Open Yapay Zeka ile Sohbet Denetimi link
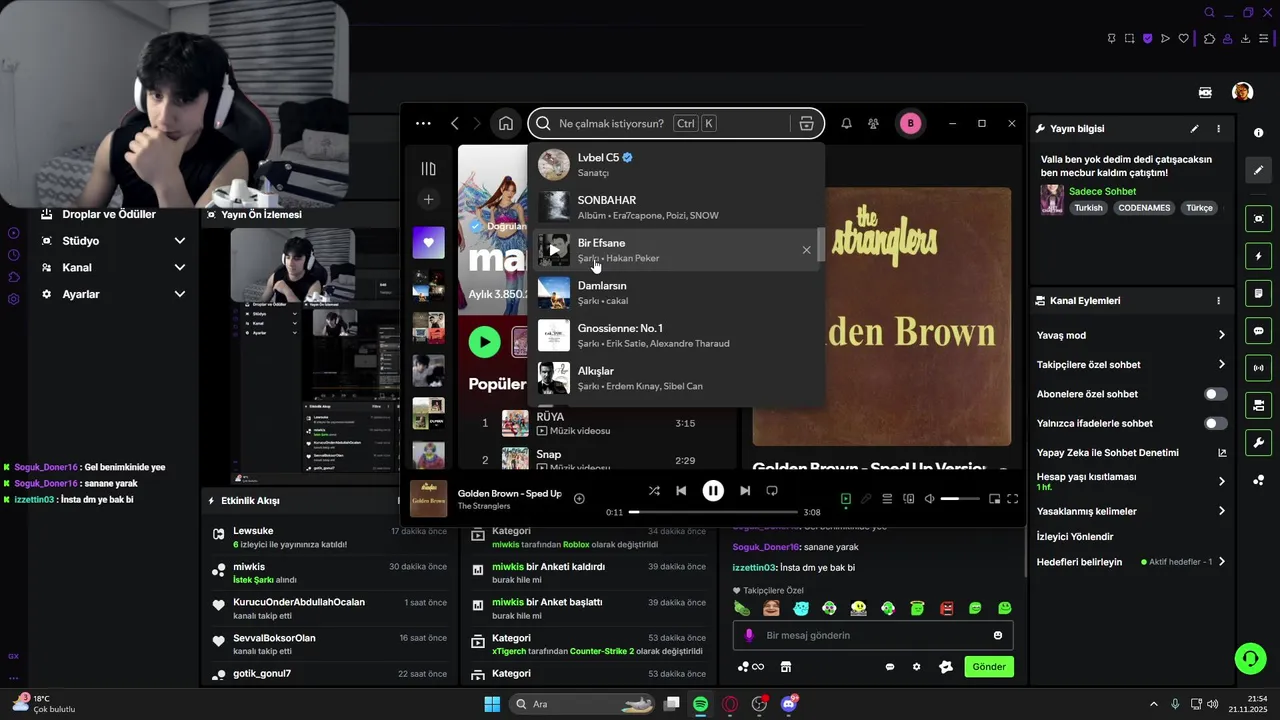 1131,452
